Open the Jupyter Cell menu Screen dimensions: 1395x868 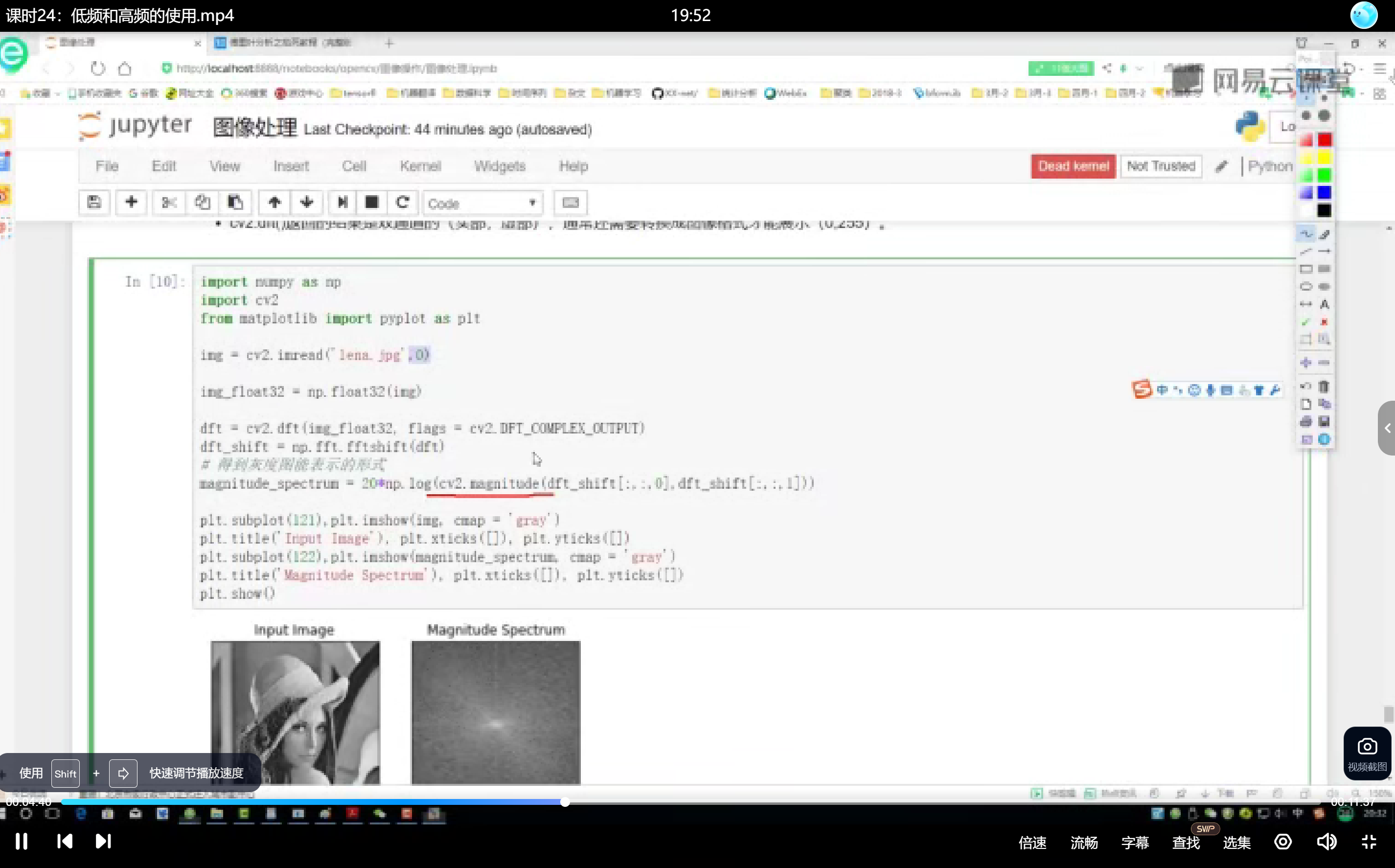(x=354, y=166)
